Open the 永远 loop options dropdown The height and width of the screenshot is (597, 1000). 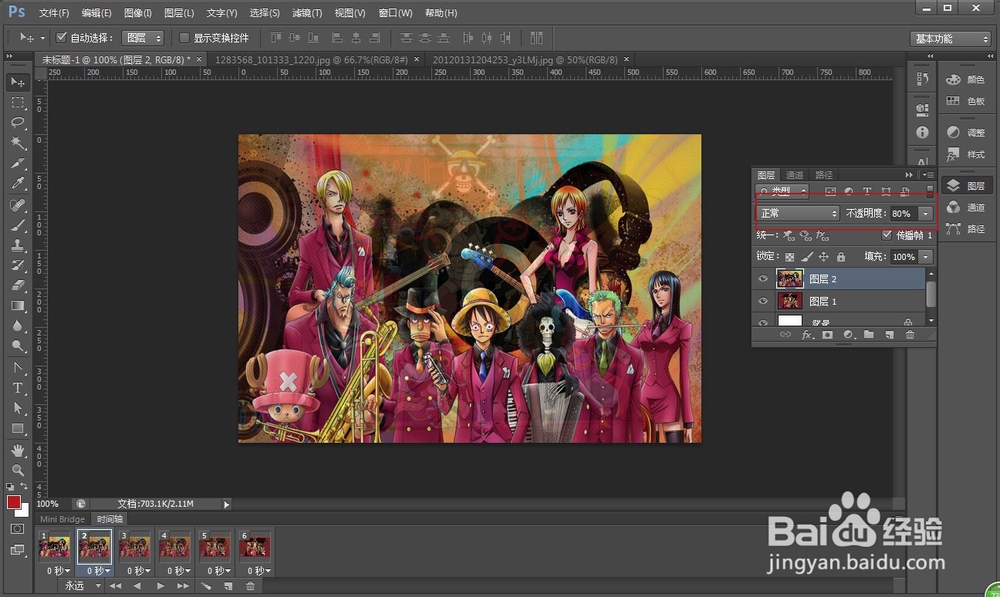pyautogui.click(x=82, y=586)
